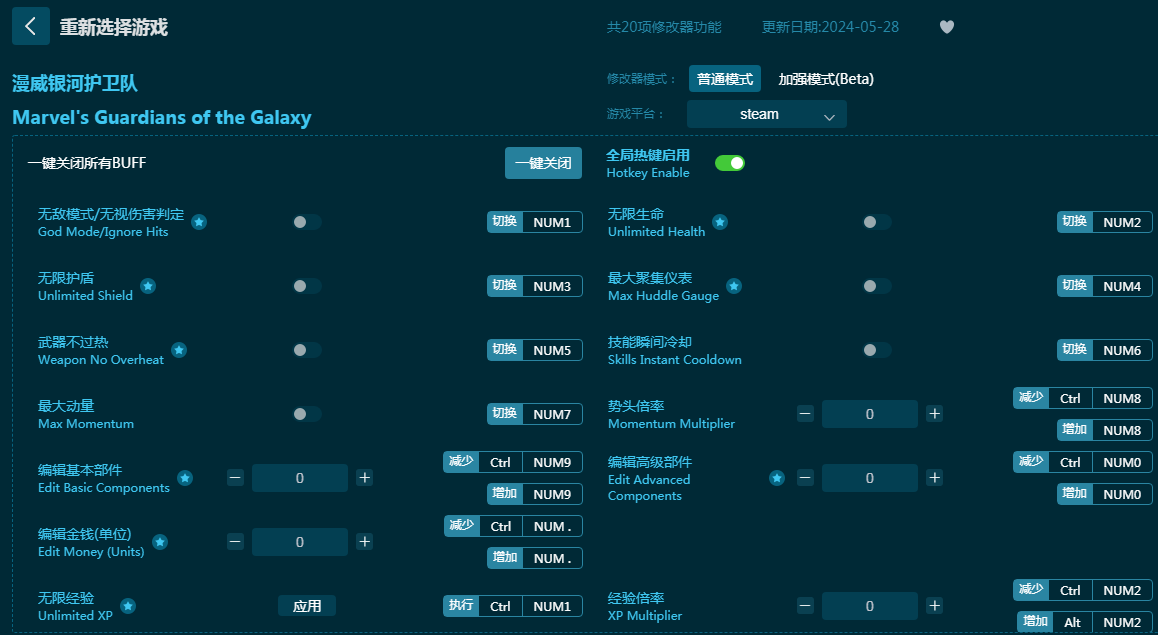The width and height of the screenshot is (1158, 635).
Task: Favorite this trainer with the heart icon
Action: (x=947, y=27)
